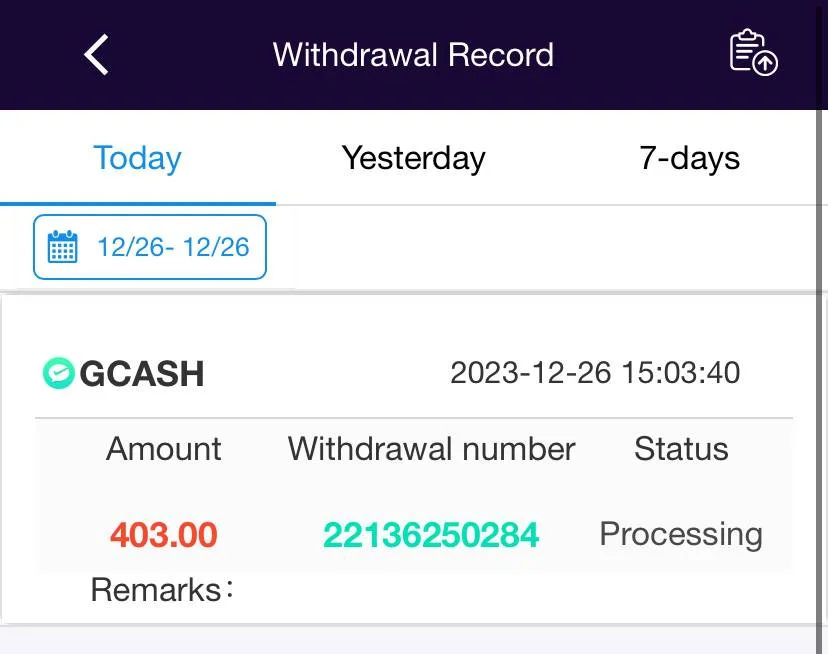Click the GCASH logo icon
The image size is (828, 654).
coord(58,373)
